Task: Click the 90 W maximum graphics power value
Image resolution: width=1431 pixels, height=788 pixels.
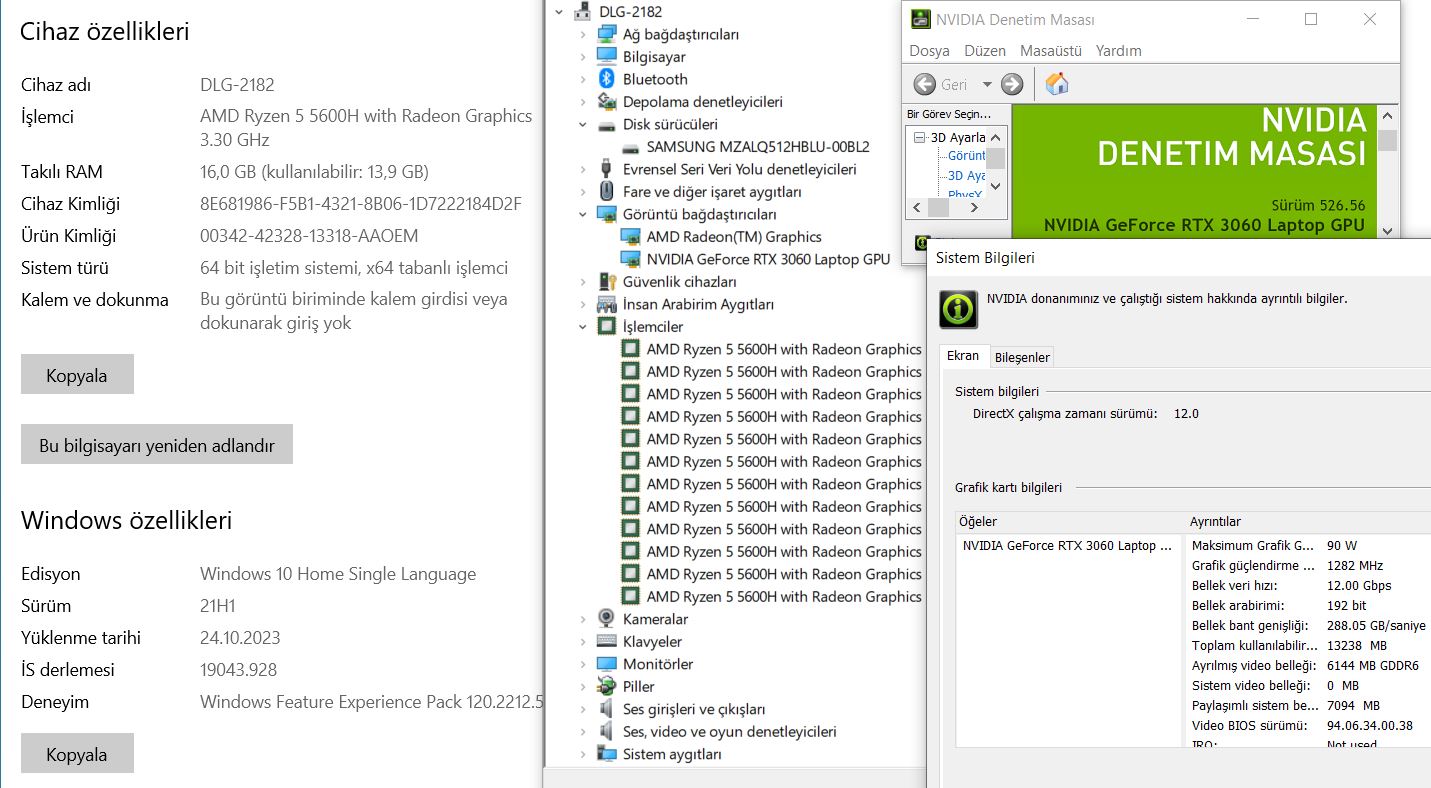Action: [1342, 546]
